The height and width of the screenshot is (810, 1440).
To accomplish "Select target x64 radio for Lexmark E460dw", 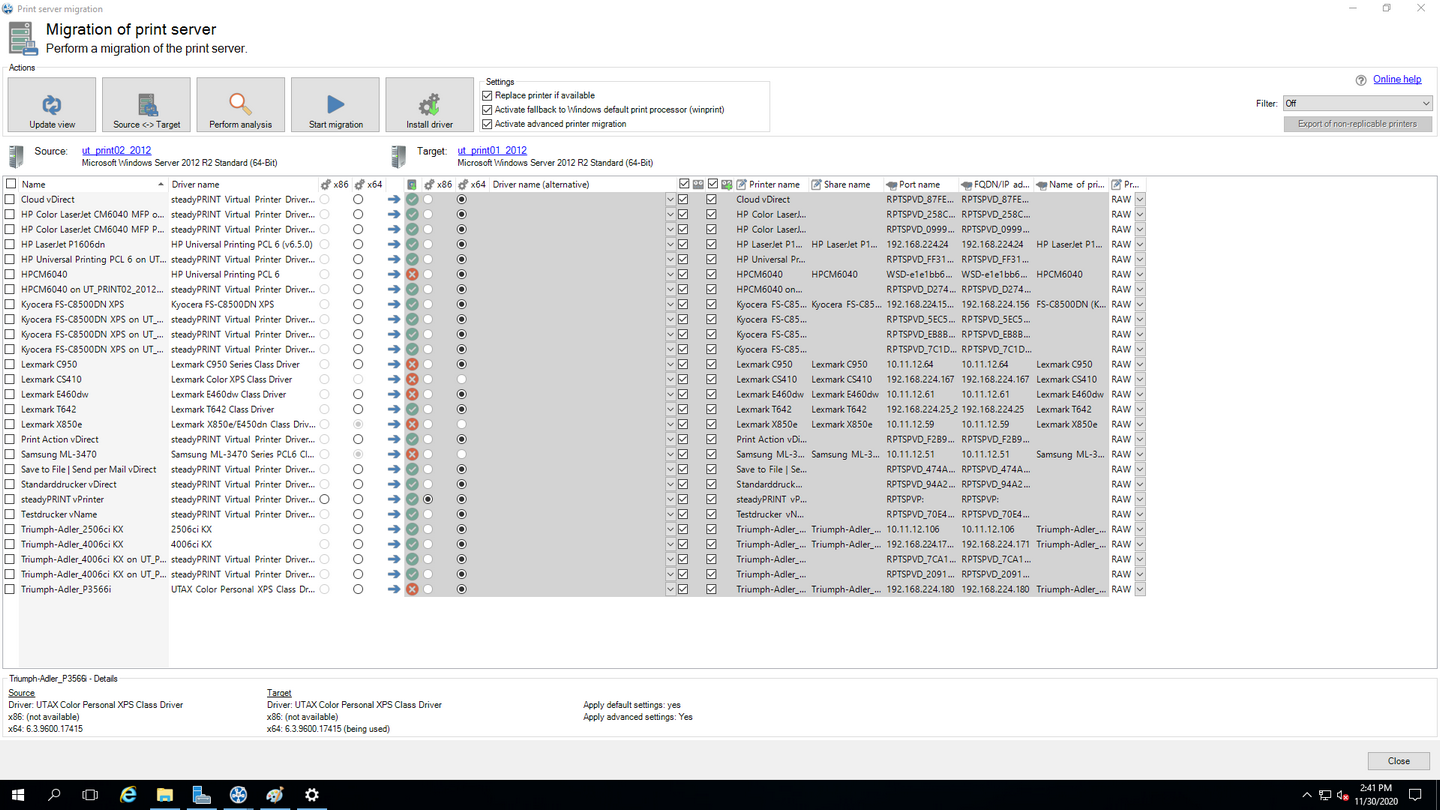I will 461,394.
